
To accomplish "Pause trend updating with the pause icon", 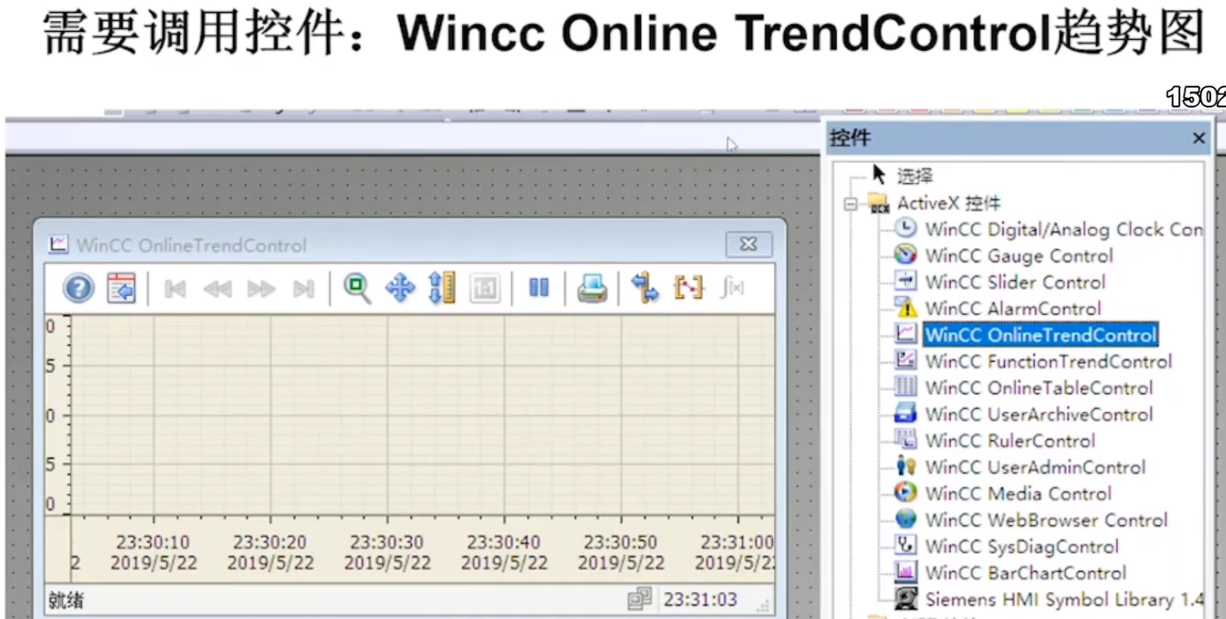I will click(x=538, y=288).
